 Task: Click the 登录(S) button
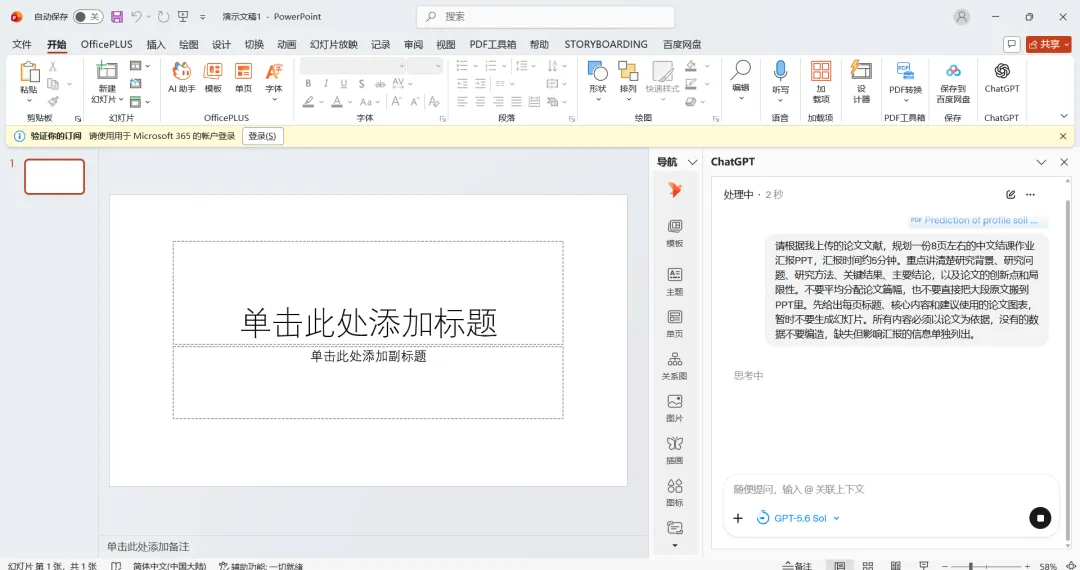pyautogui.click(x=262, y=136)
